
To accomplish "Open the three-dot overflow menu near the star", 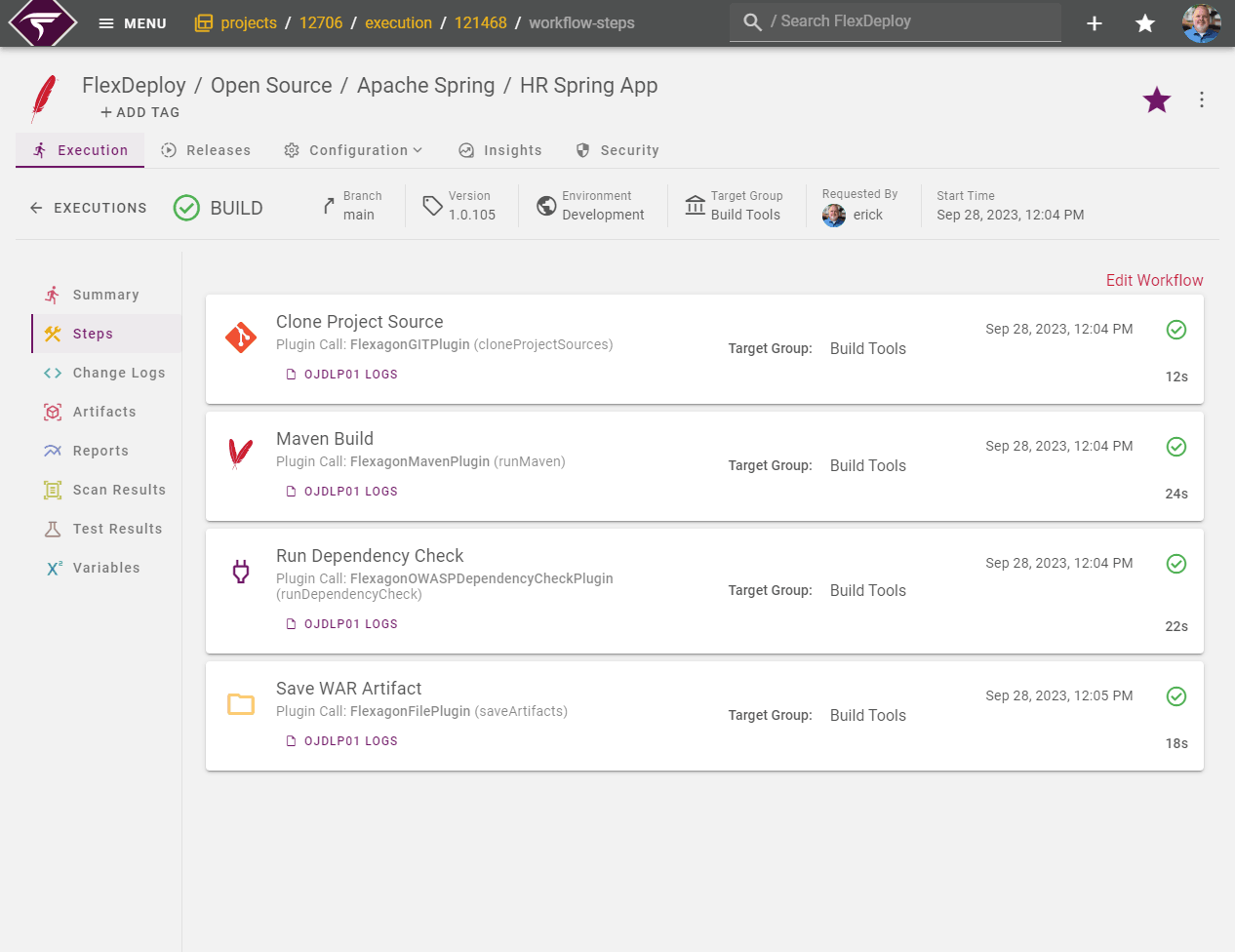I will pyautogui.click(x=1201, y=99).
